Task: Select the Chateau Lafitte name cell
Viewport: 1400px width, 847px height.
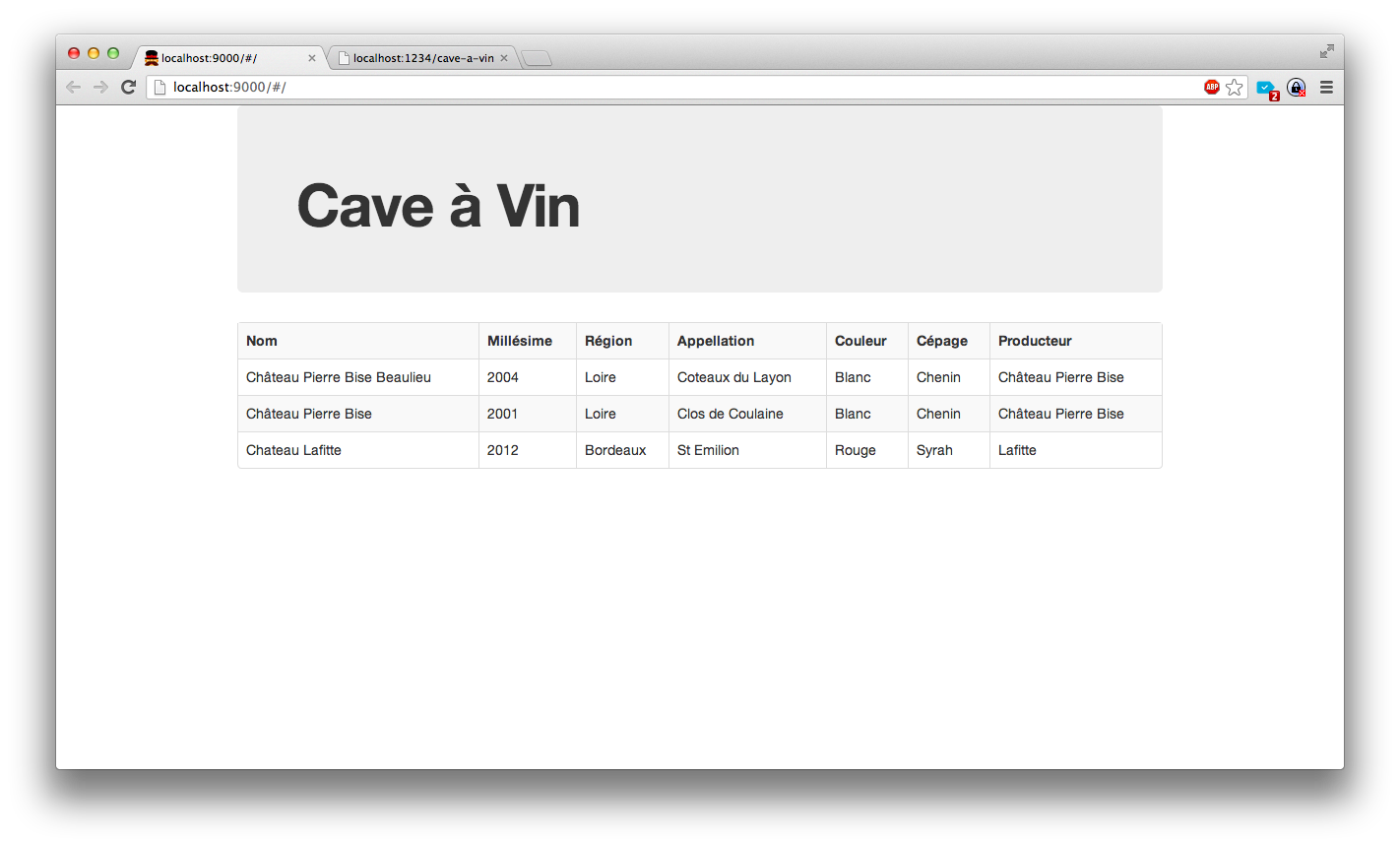Action: 358,450
